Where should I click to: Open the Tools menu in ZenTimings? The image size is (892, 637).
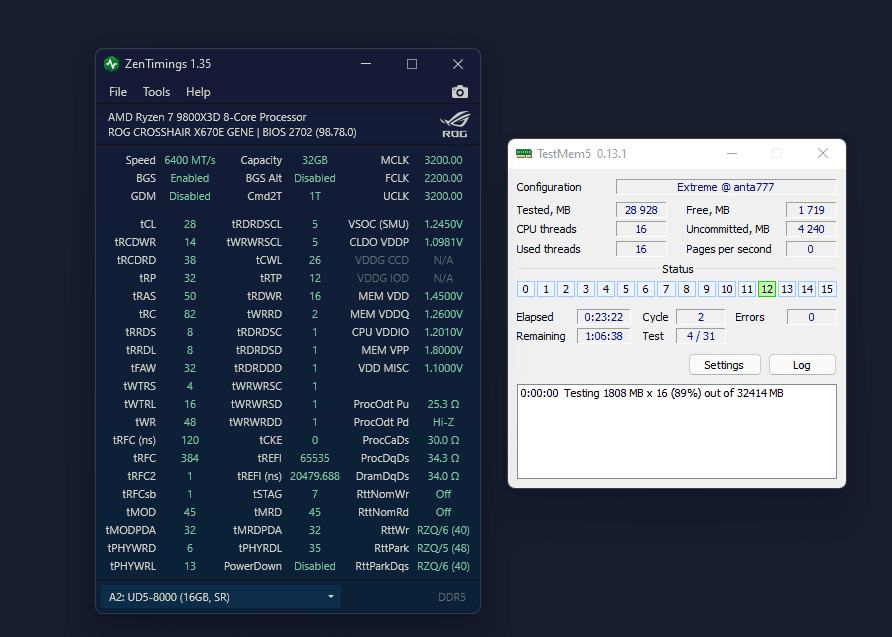(x=156, y=92)
